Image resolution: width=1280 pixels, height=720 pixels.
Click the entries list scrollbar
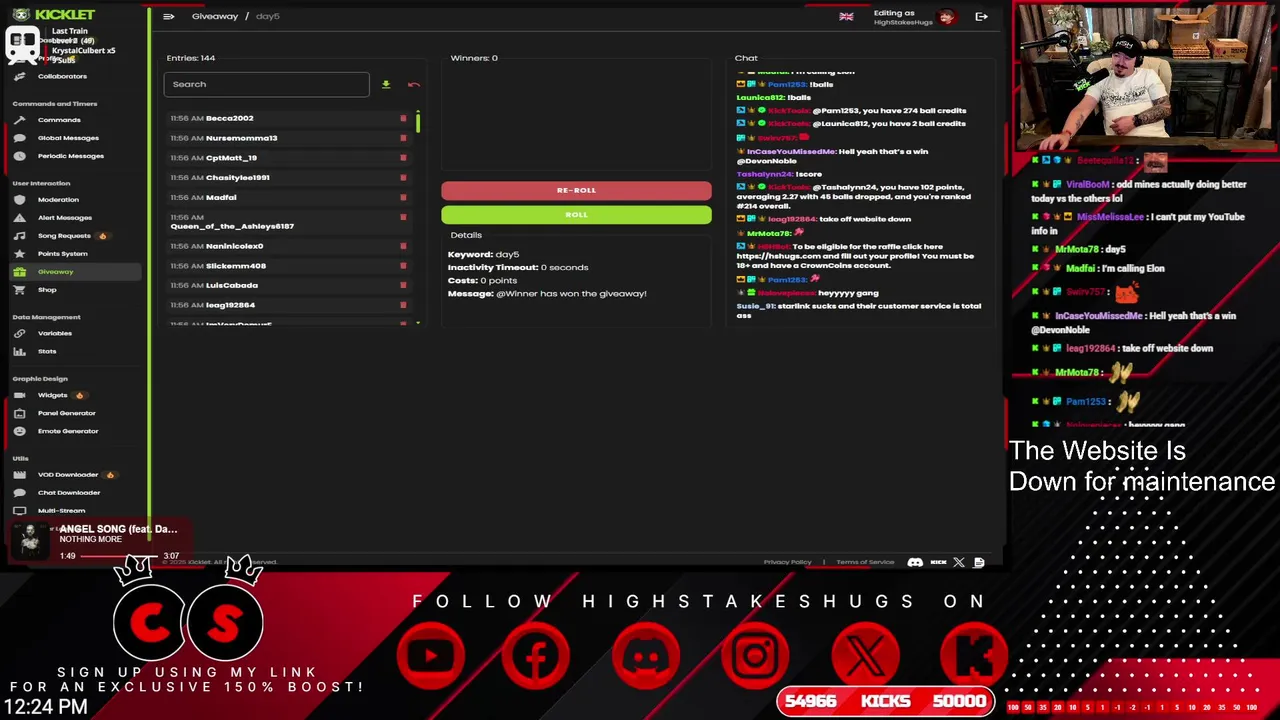418,122
